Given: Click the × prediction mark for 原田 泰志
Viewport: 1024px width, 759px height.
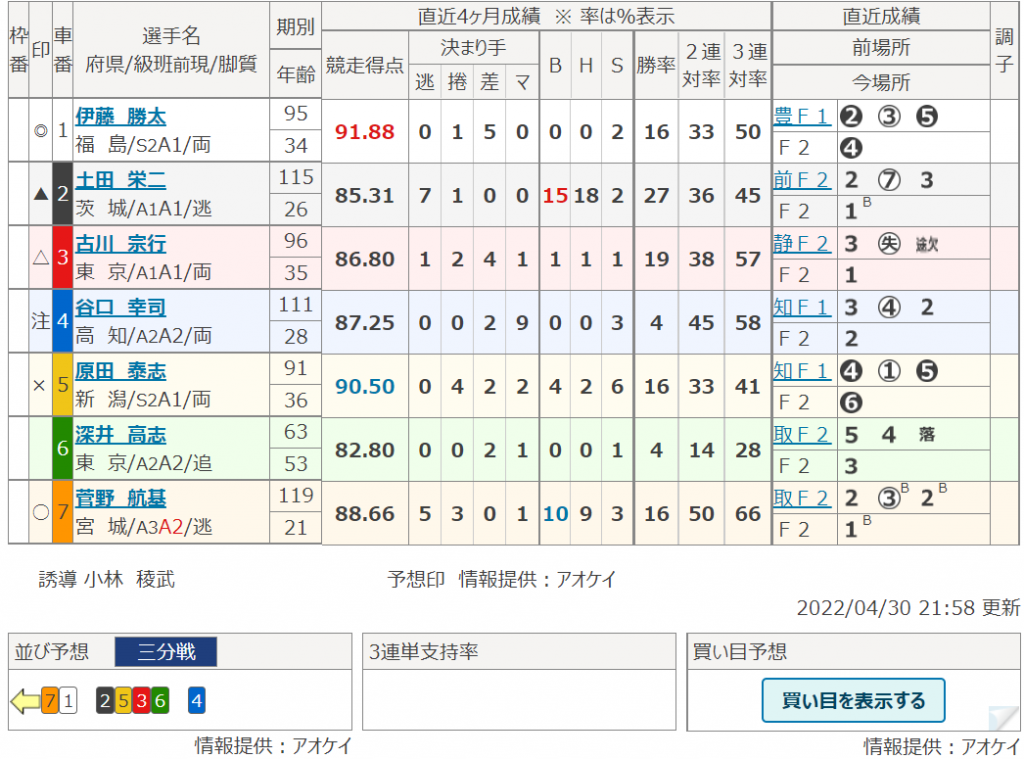Looking at the screenshot, I should [39, 385].
